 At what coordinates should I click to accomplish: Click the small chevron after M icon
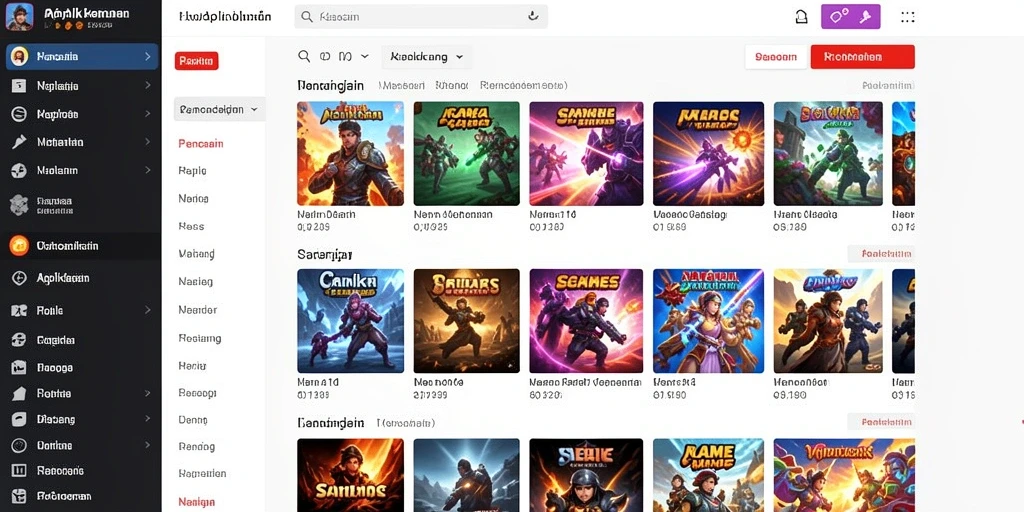[364, 57]
